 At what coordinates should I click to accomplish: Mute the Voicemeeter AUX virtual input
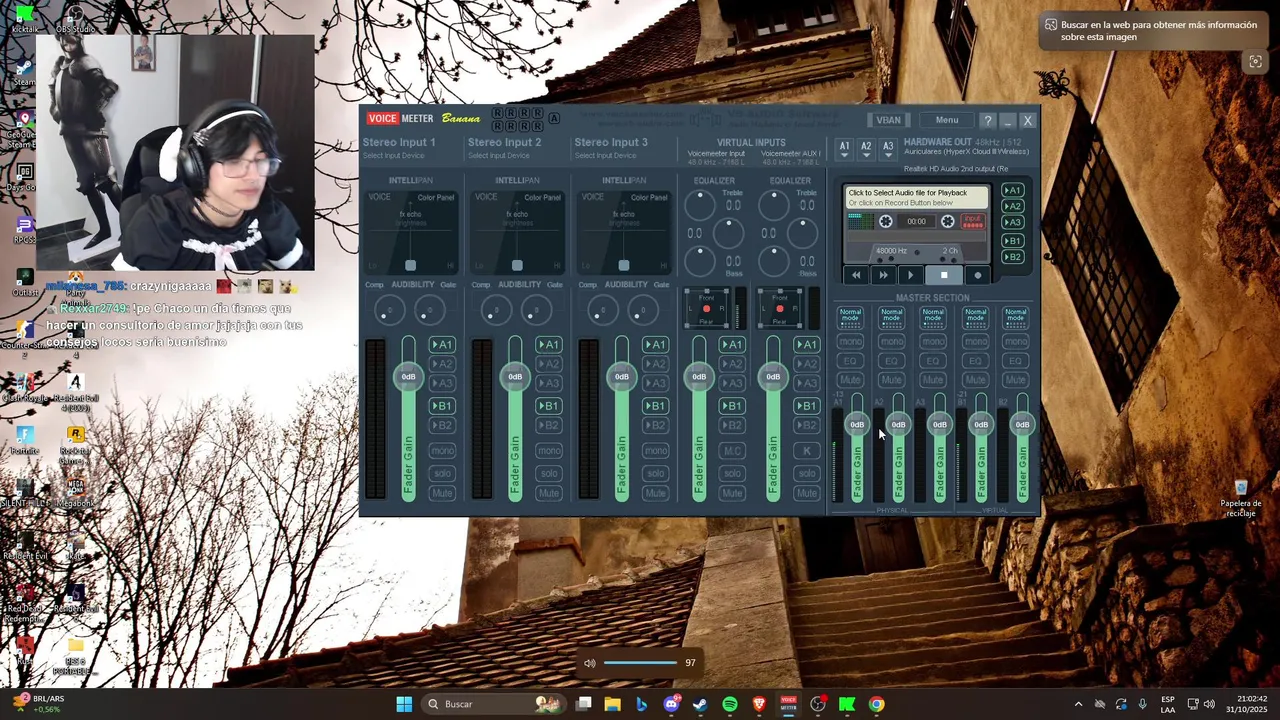pyautogui.click(x=806, y=493)
